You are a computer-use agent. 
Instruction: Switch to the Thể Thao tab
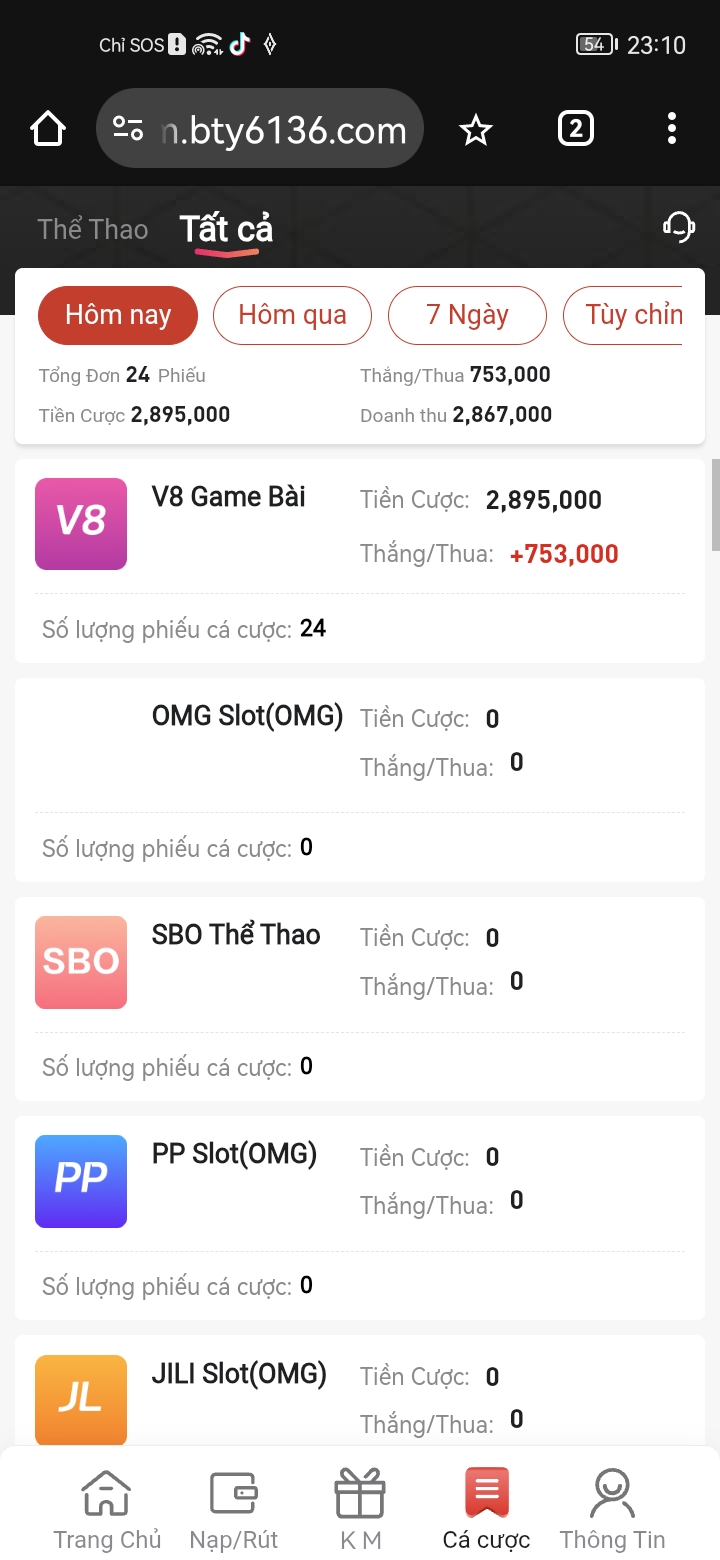point(93,229)
